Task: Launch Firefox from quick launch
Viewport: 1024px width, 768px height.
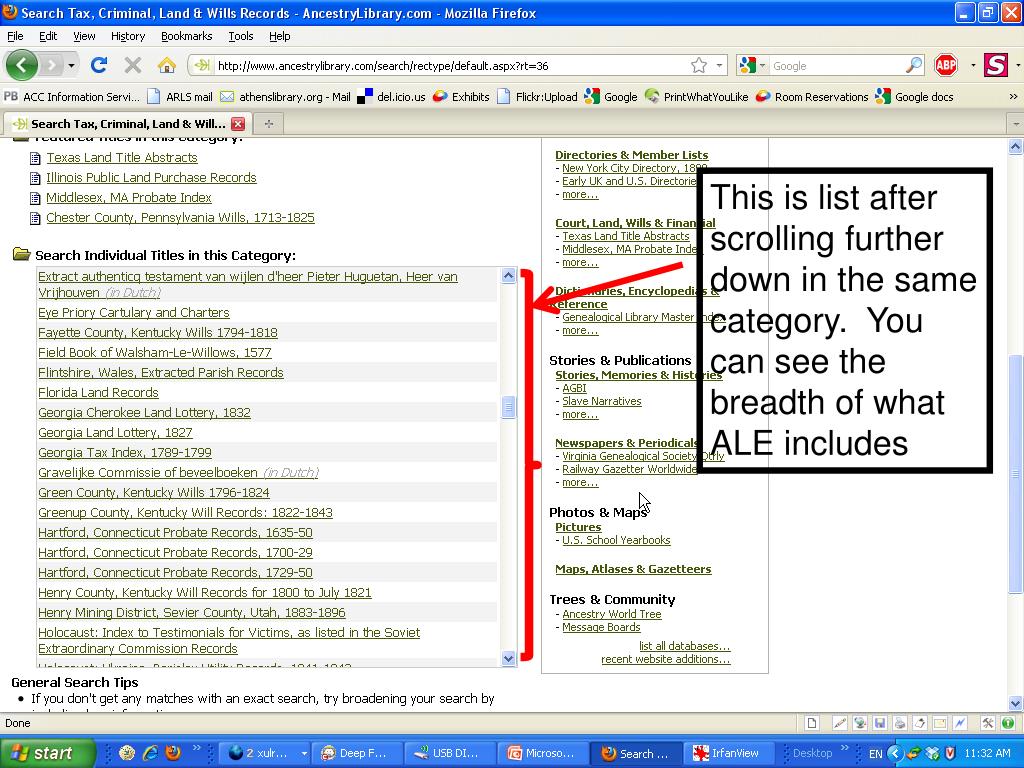Action: (x=173, y=753)
